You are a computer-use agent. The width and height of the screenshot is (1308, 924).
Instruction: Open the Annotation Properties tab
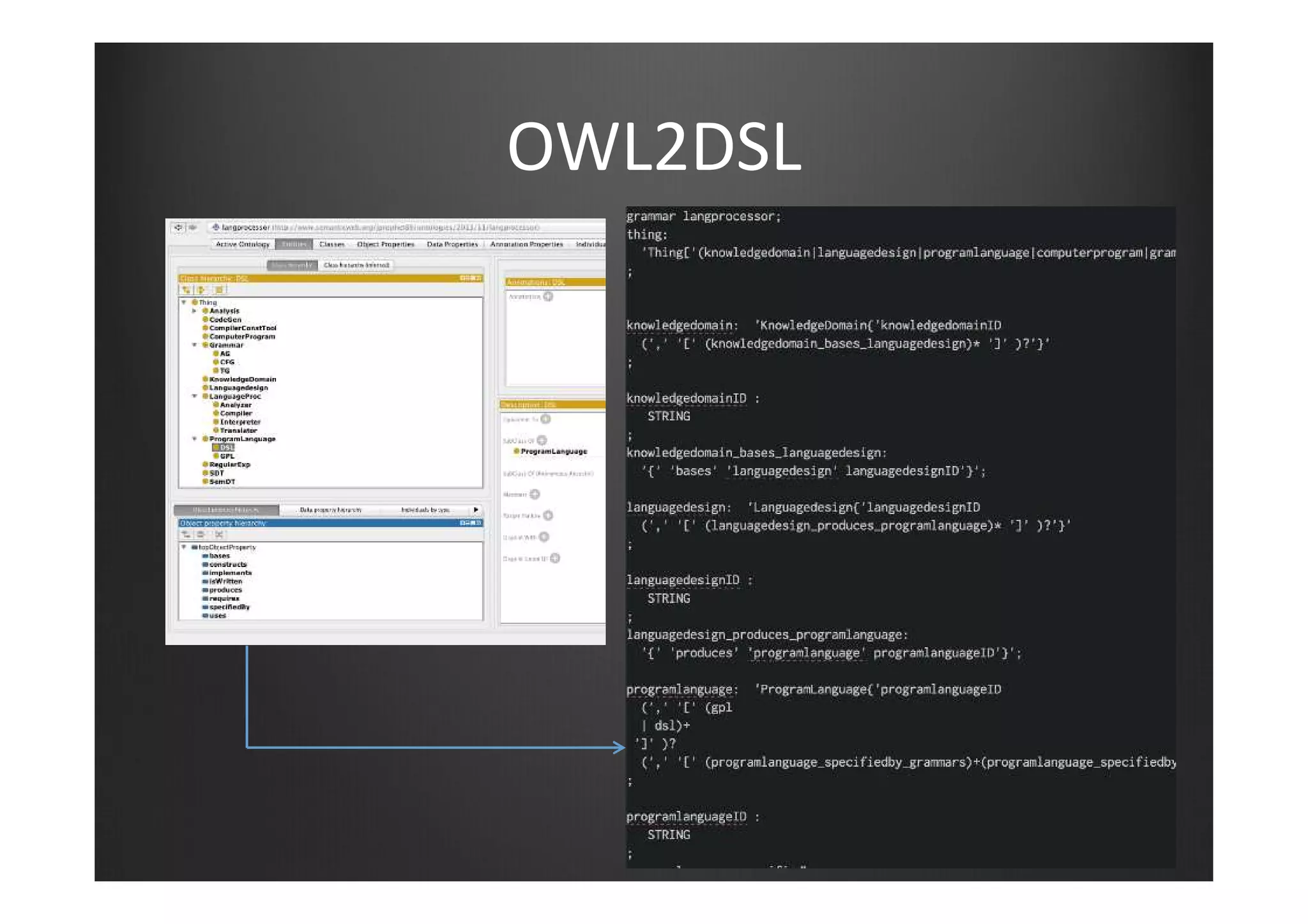point(526,244)
